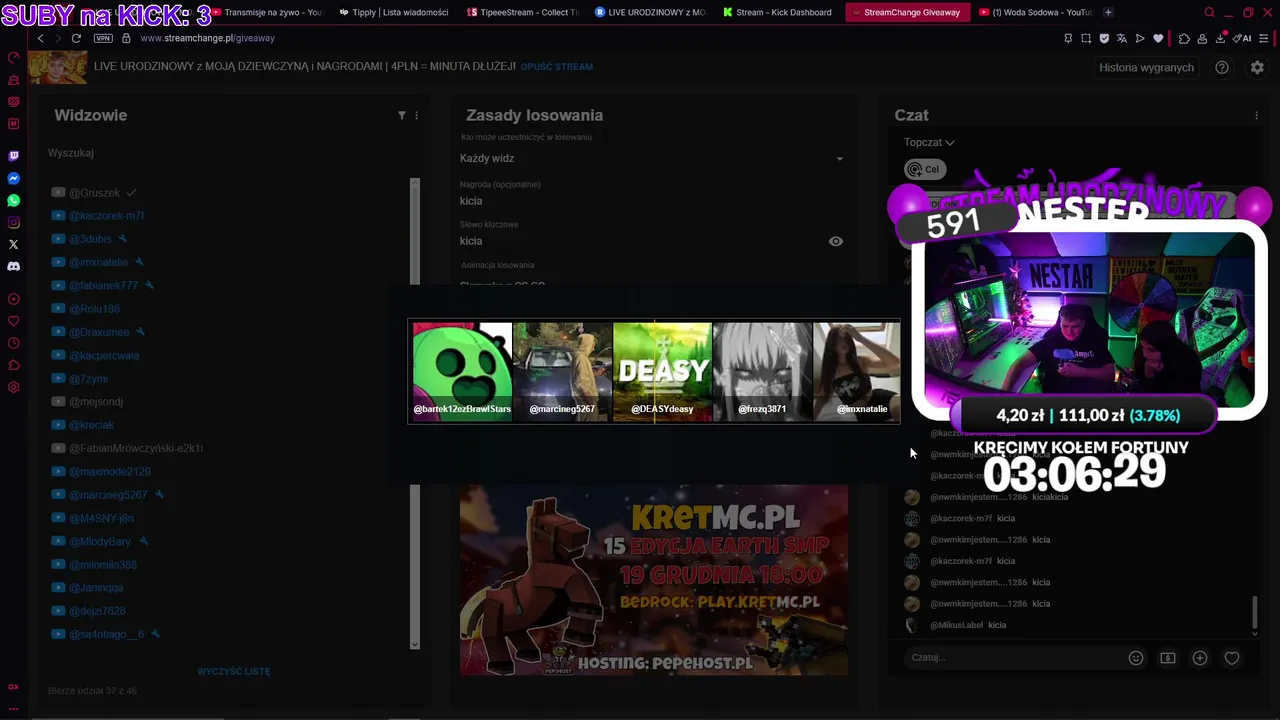The width and height of the screenshot is (1280, 720).
Task: Click the browser downloads icon
Action: (1221, 38)
